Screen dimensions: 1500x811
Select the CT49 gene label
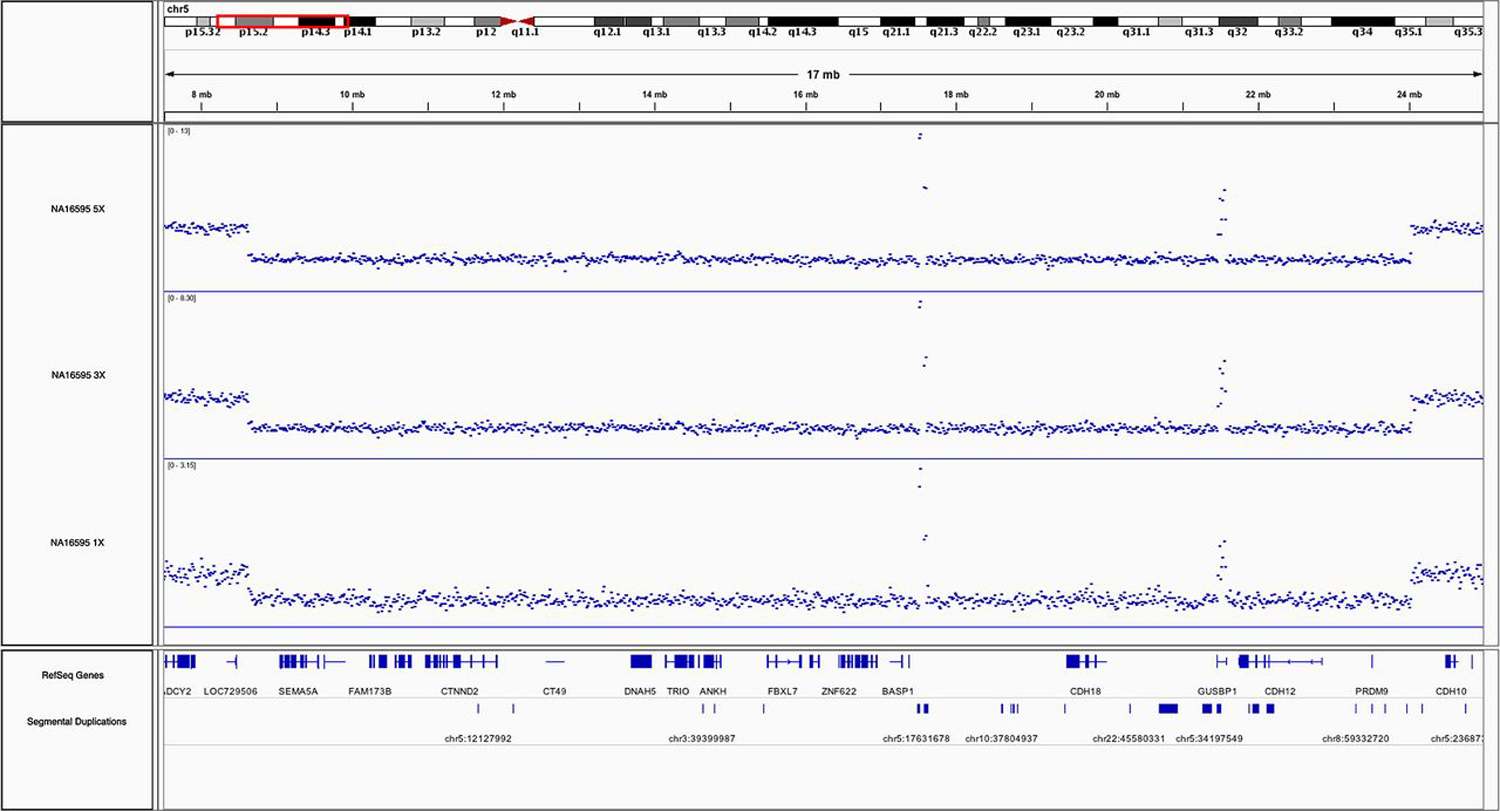coord(555,690)
